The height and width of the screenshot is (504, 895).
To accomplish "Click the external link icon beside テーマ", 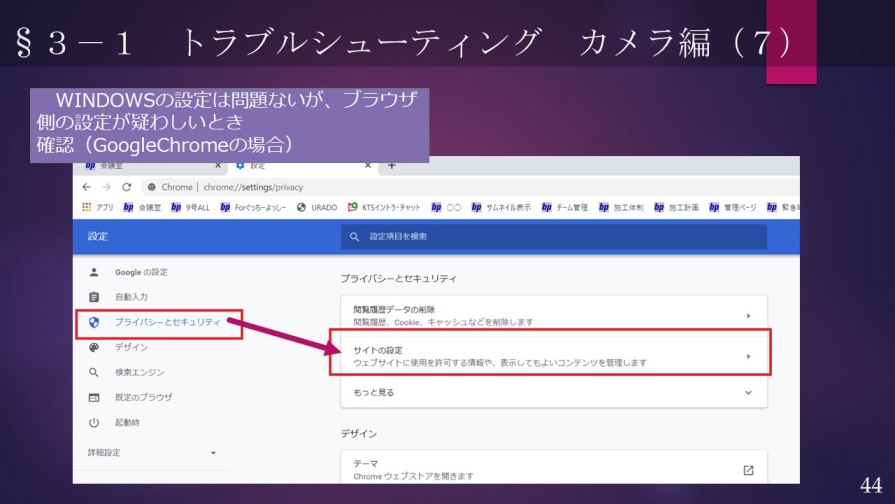I will [x=748, y=470].
